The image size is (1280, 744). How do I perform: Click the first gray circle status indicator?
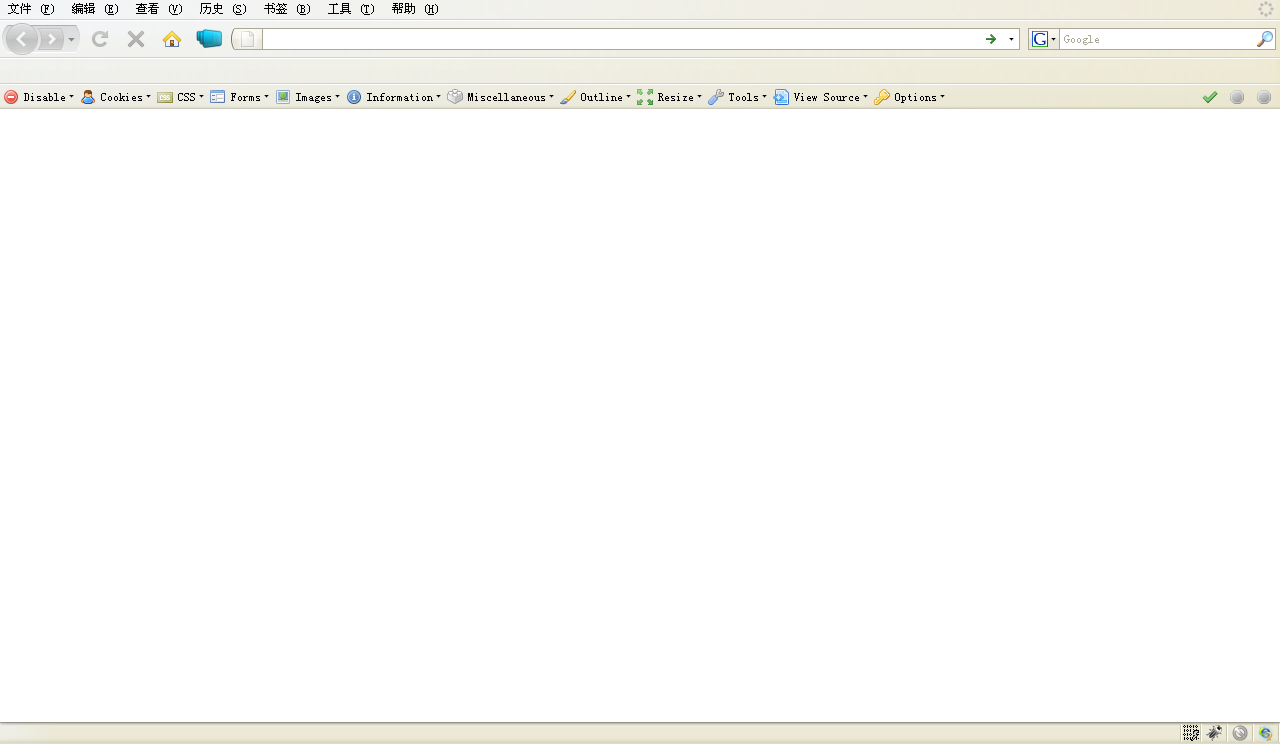click(1237, 97)
